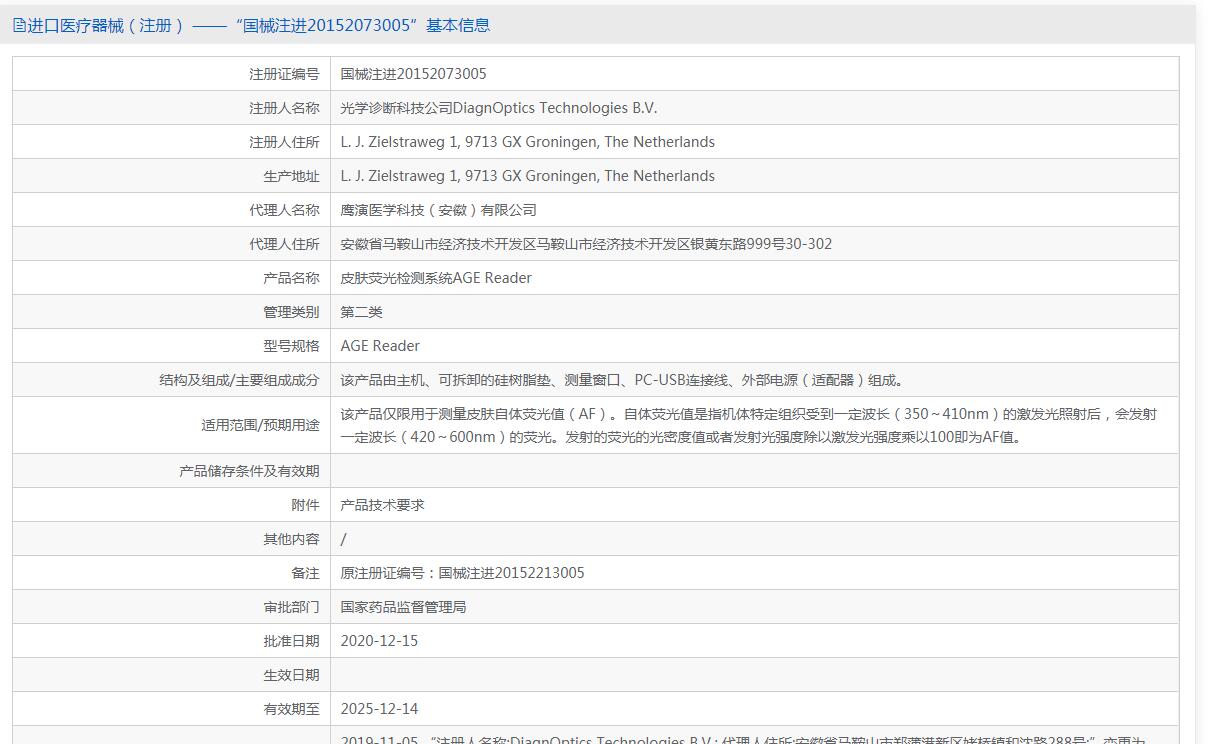The image size is (1218, 744).
Task: Click the agent name 鹰演医学科技（安徽）有限公司
Action: coord(438,210)
